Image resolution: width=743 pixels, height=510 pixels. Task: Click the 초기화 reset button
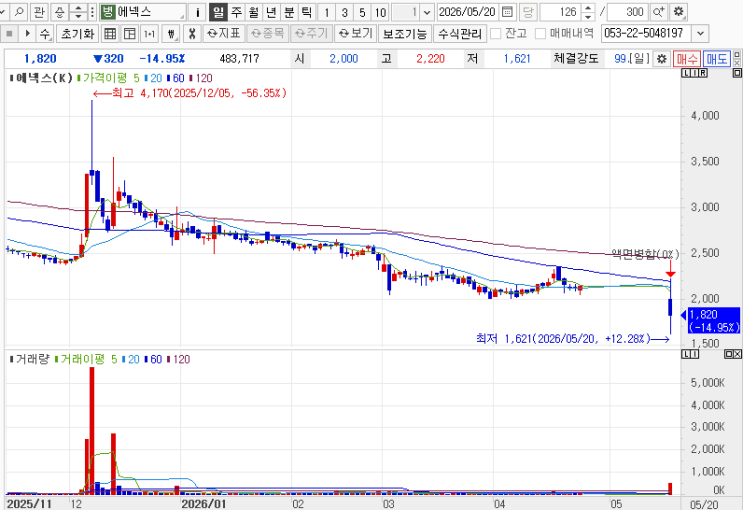coord(78,34)
